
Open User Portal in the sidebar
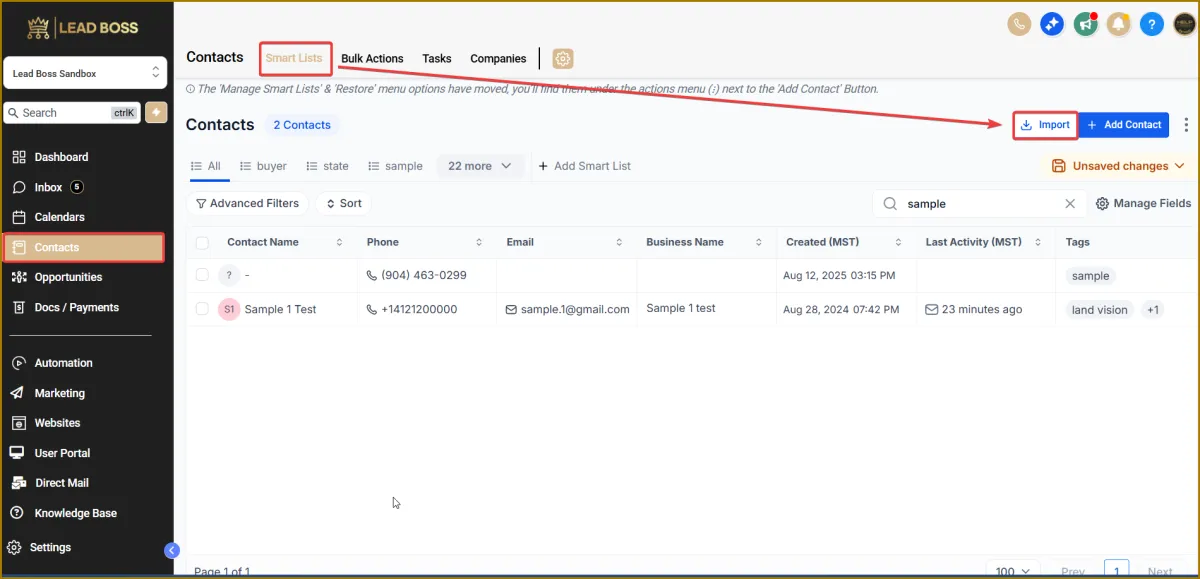[84, 453]
